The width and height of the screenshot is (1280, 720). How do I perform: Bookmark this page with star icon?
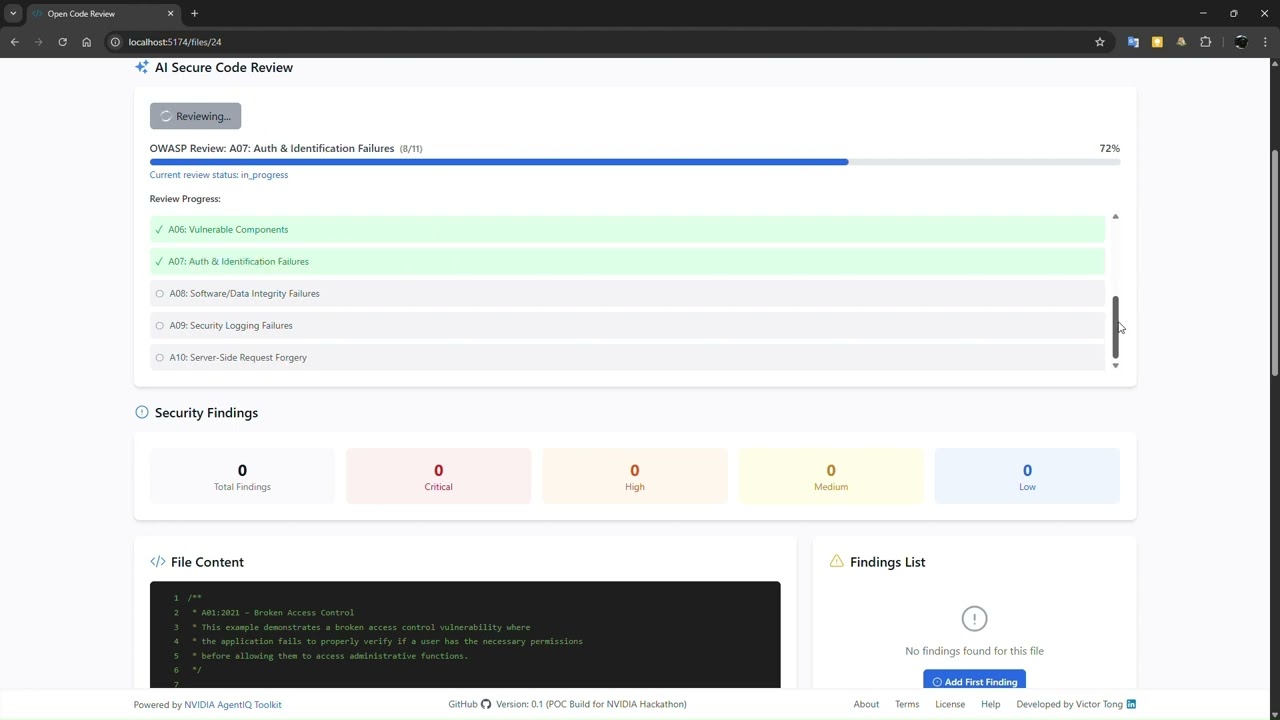(x=1100, y=42)
